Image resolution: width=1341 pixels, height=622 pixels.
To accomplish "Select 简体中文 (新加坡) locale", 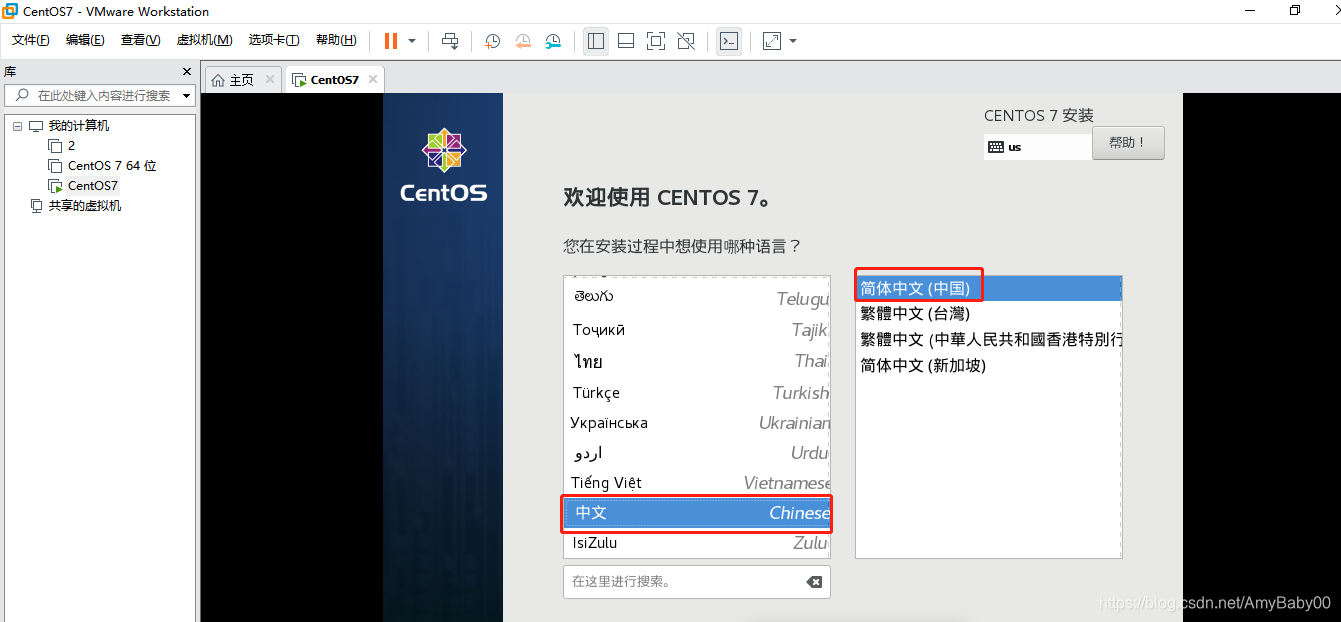I will coord(989,366).
